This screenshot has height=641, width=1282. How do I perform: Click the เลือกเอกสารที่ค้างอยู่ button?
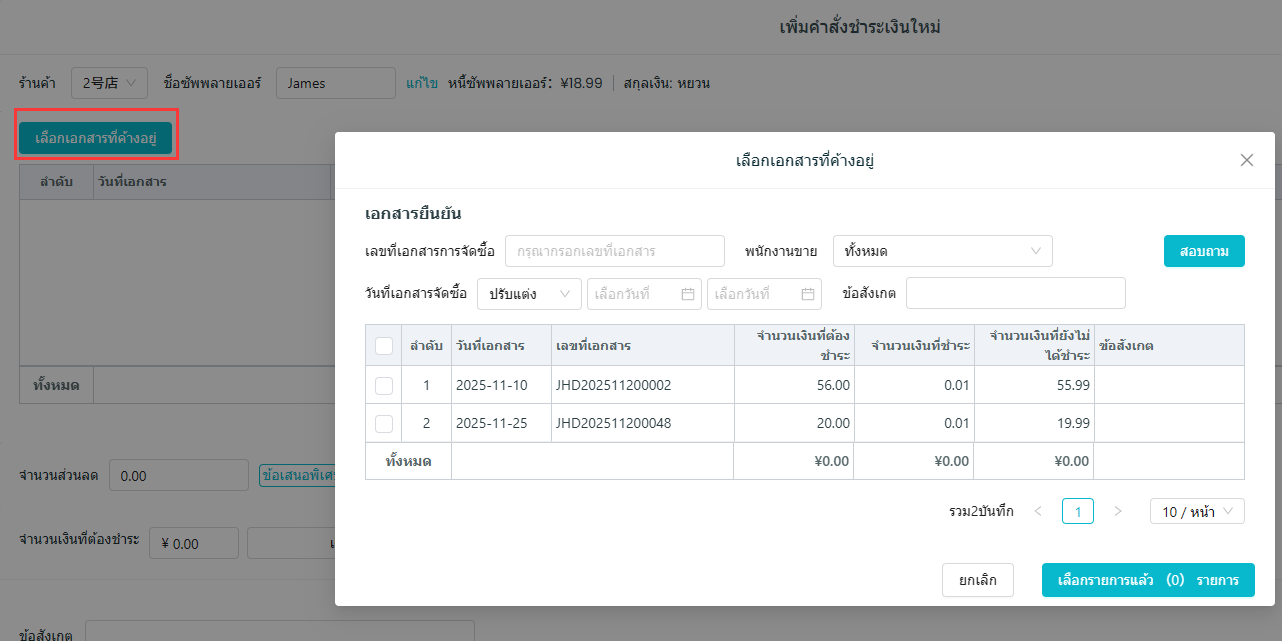(x=96, y=138)
